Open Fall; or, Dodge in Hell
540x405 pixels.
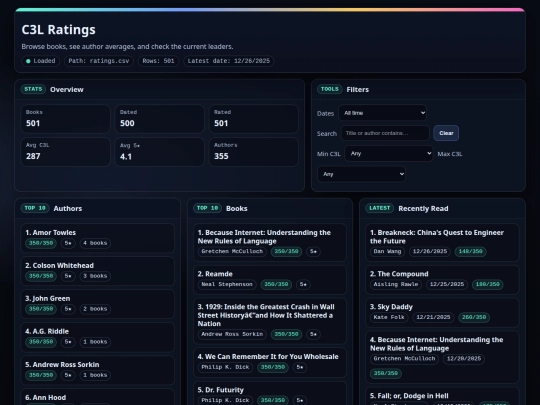442,396
